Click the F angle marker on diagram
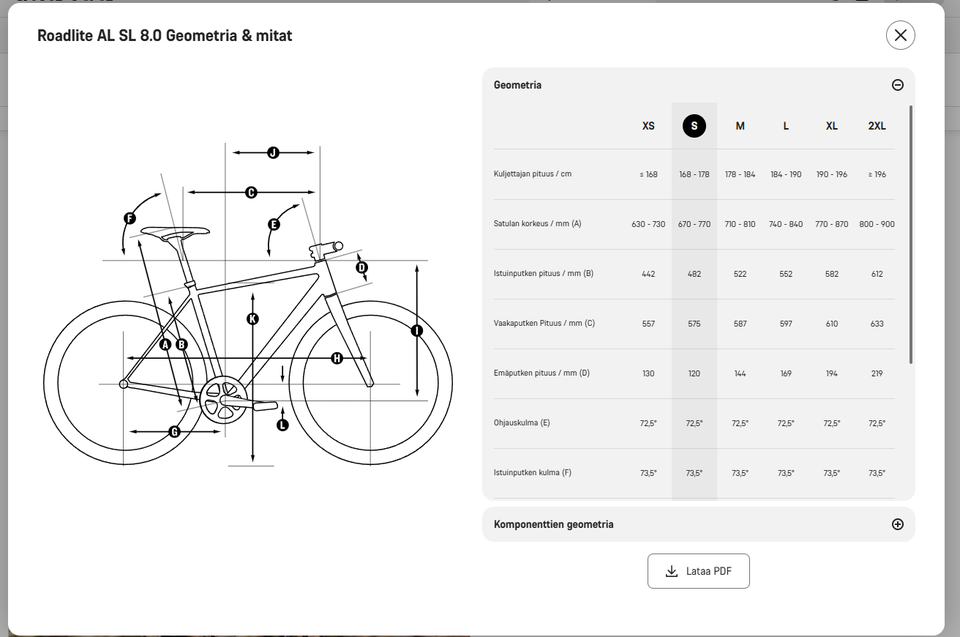The width and height of the screenshot is (960, 637). tap(130, 218)
